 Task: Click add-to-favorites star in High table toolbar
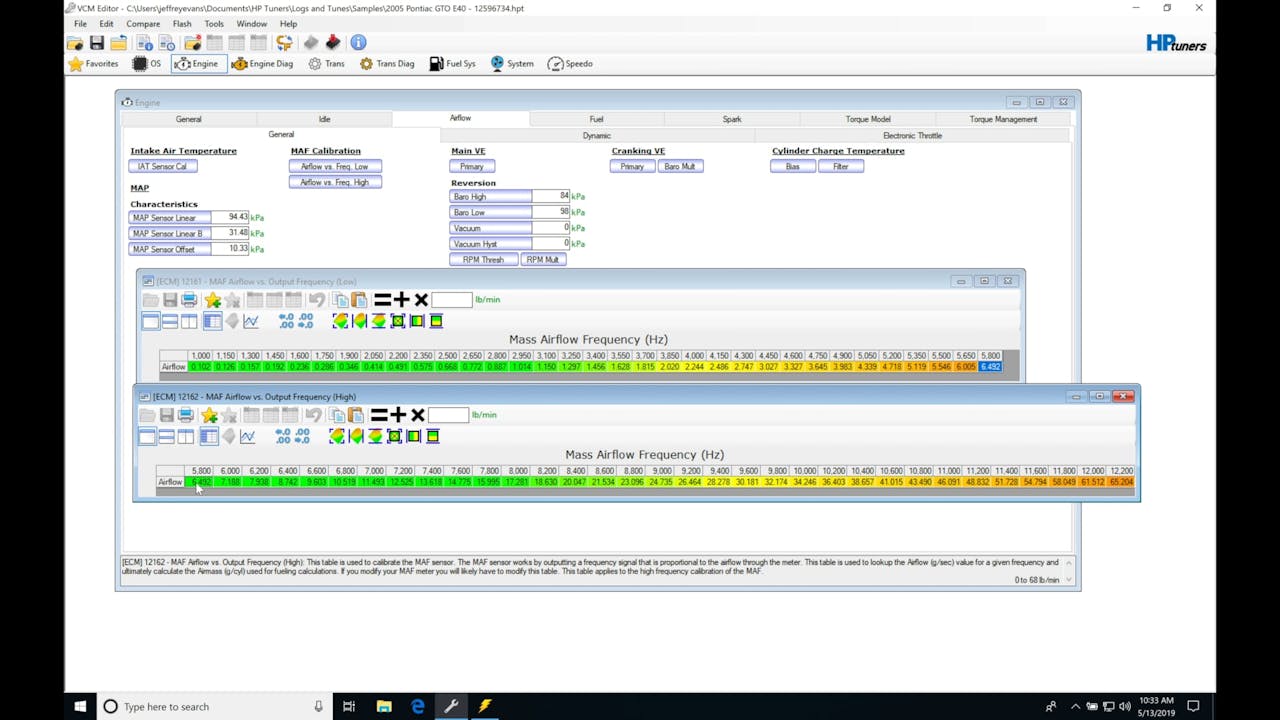point(209,415)
